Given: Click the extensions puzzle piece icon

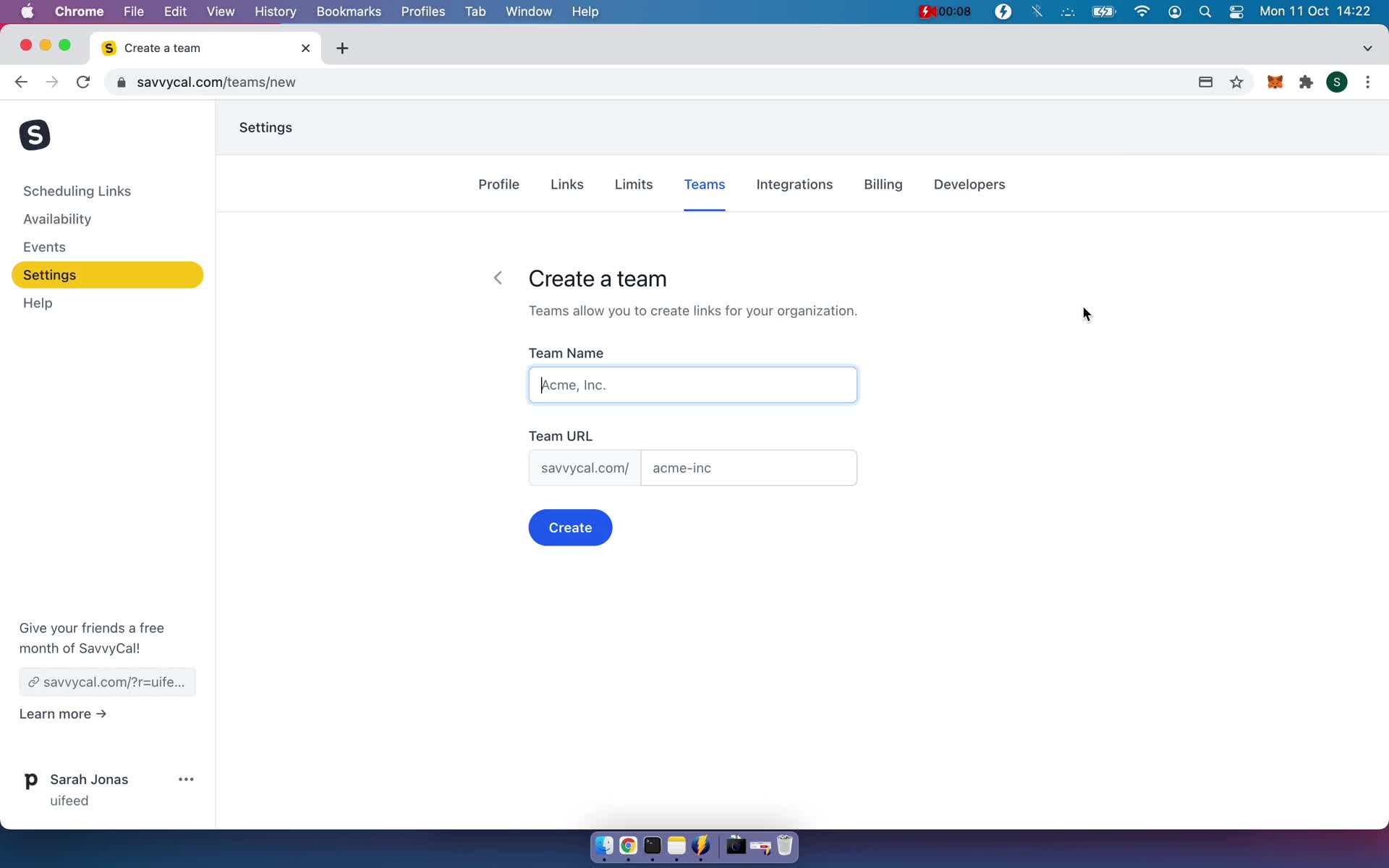Looking at the screenshot, I should (1306, 82).
